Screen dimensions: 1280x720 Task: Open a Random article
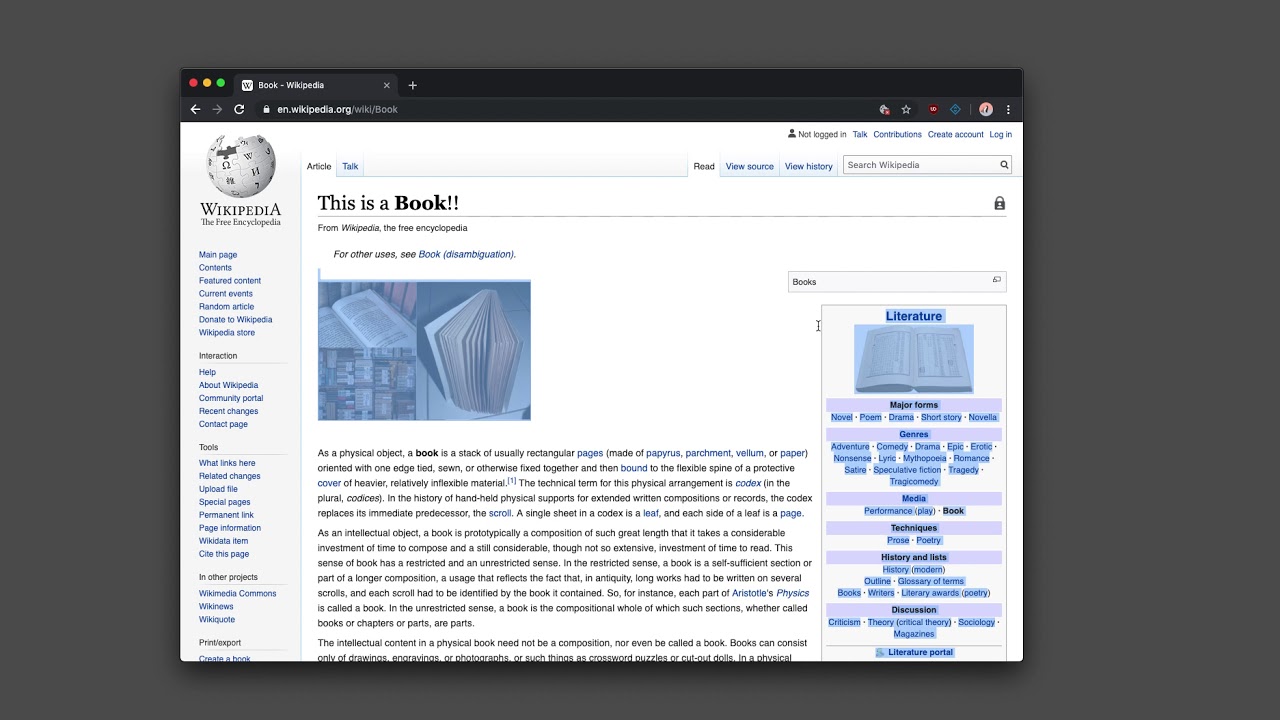click(227, 307)
